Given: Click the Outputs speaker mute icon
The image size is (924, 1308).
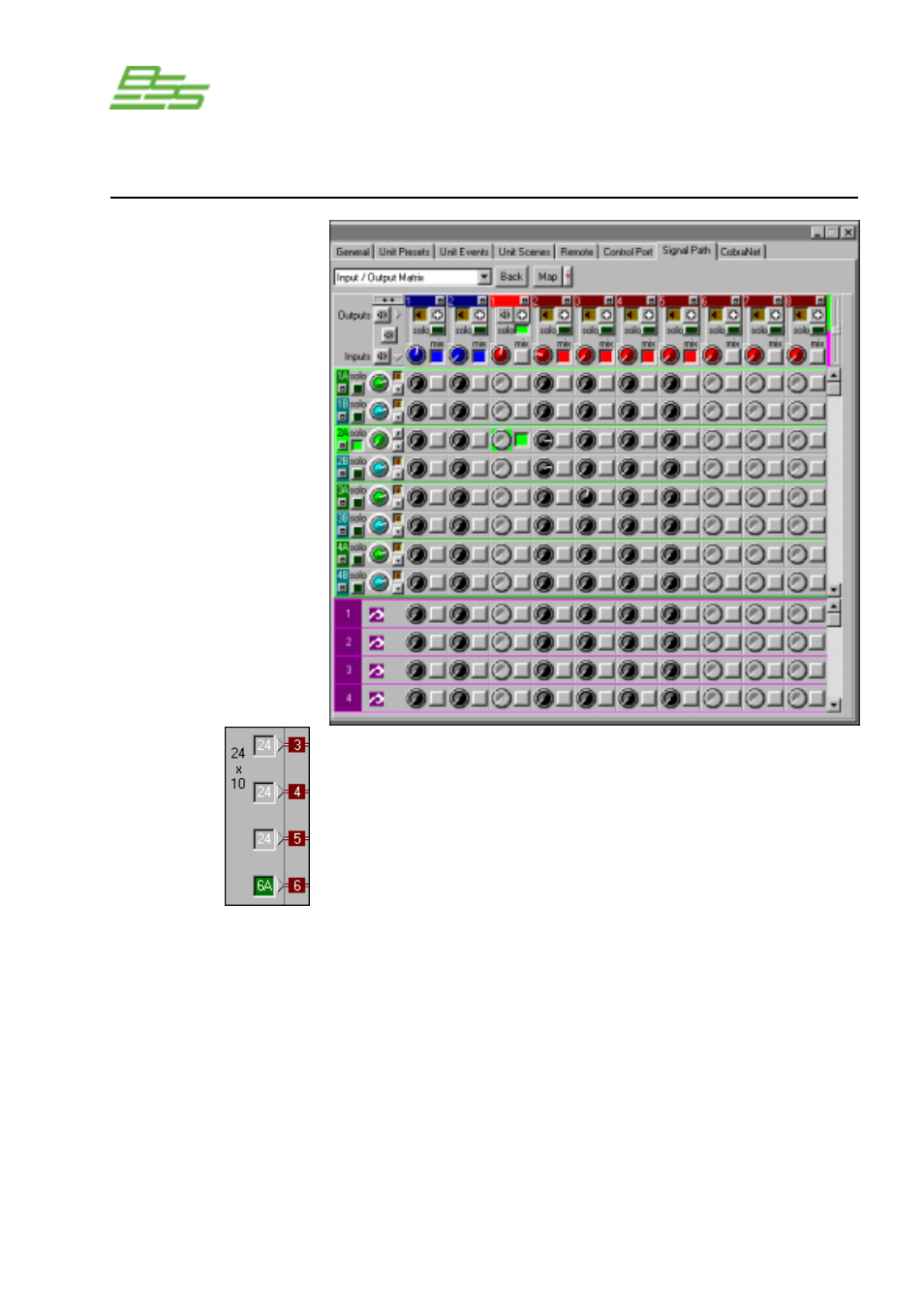Looking at the screenshot, I should (384, 315).
